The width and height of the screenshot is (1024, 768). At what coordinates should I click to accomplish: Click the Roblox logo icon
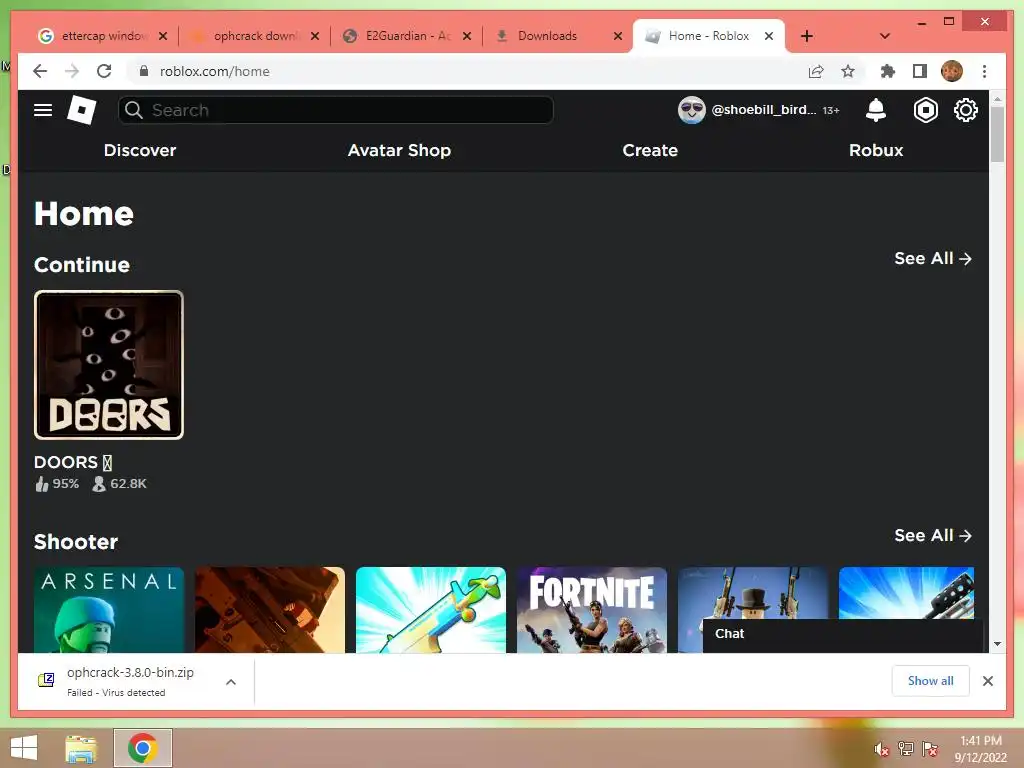82,110
